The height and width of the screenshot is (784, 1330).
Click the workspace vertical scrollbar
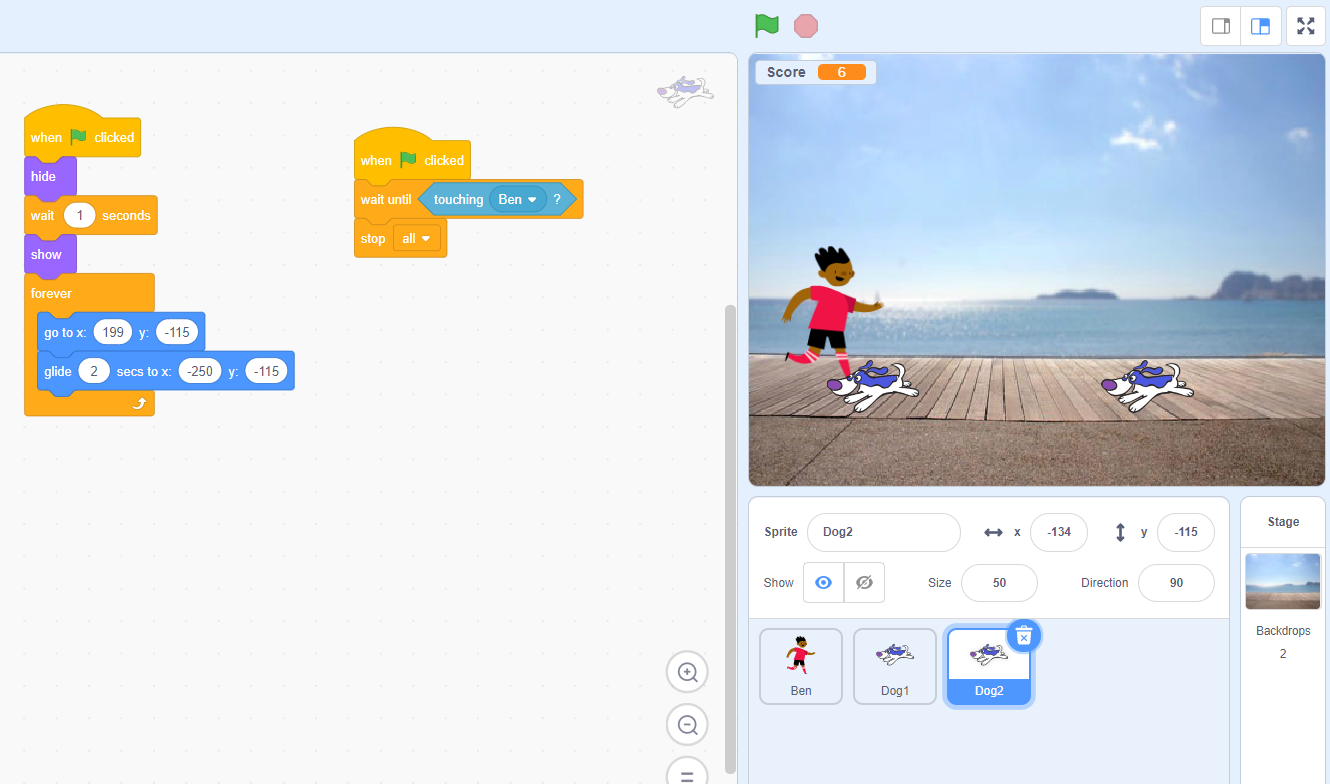(730, 500)
